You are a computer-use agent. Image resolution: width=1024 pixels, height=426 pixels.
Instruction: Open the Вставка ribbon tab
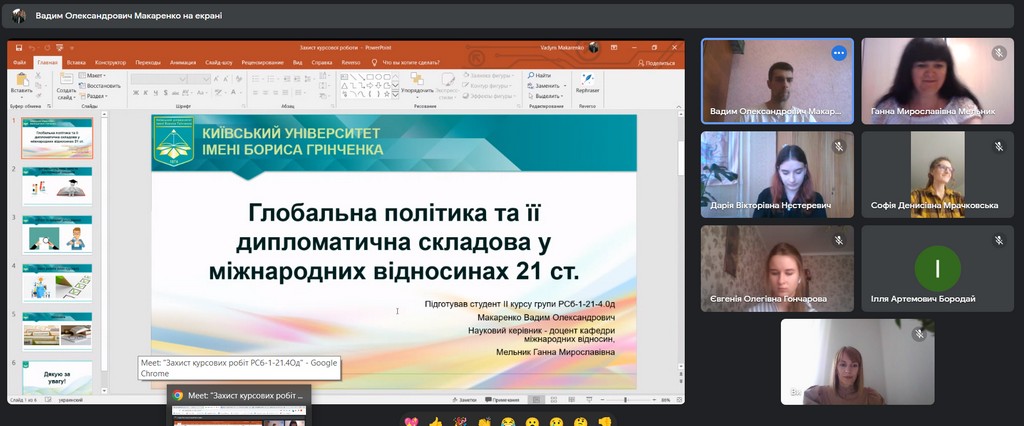75,62
